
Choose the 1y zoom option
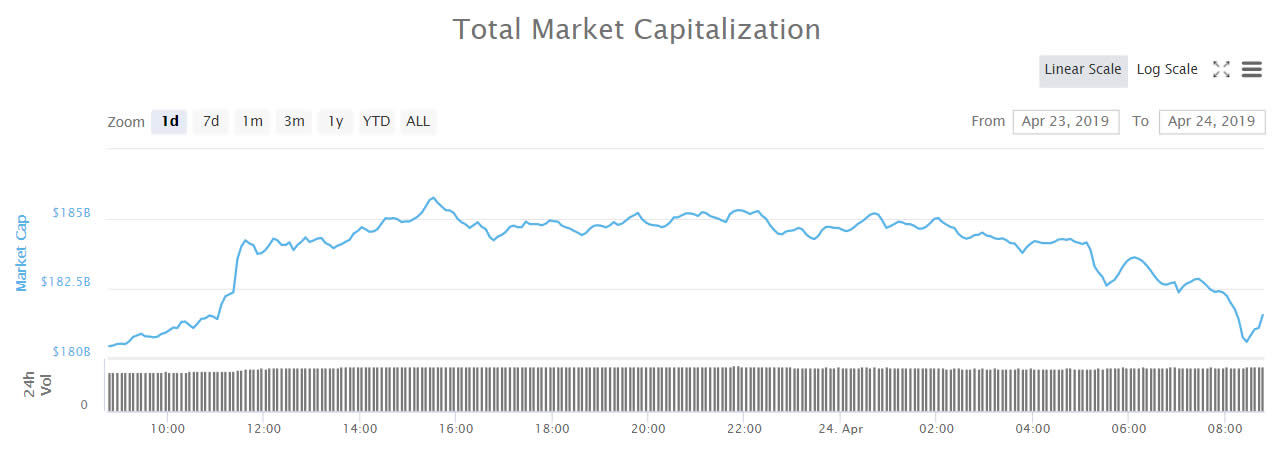(x=336, y=122)
